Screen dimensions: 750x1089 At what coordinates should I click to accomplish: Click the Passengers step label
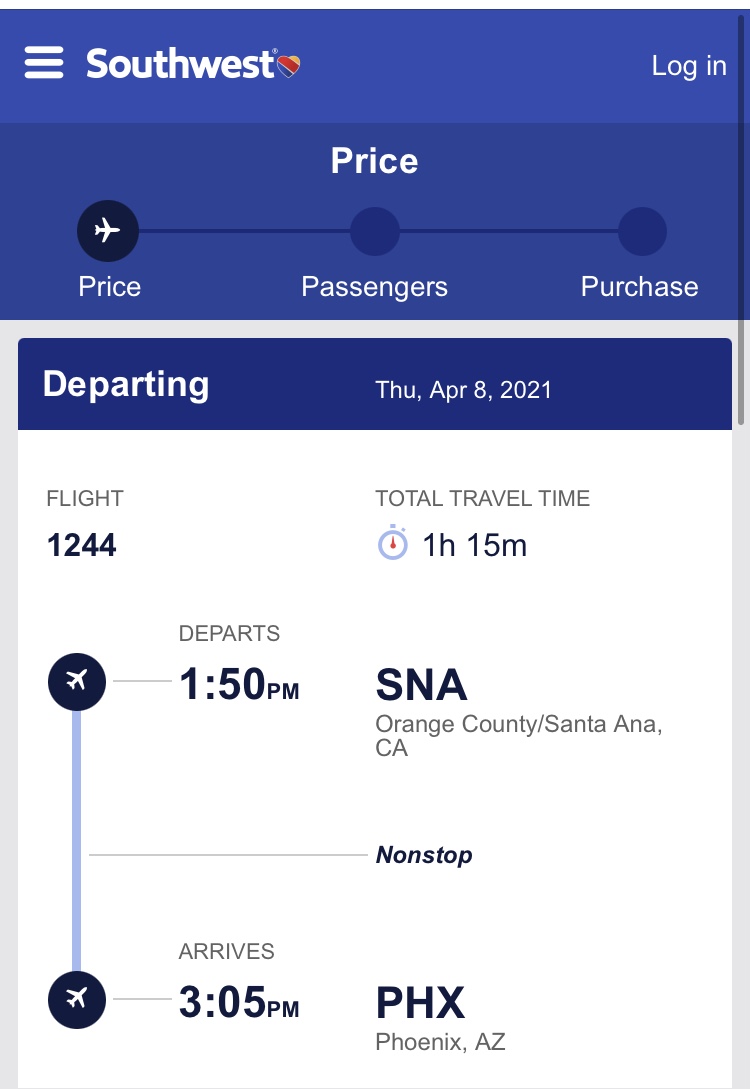[374, 287]
